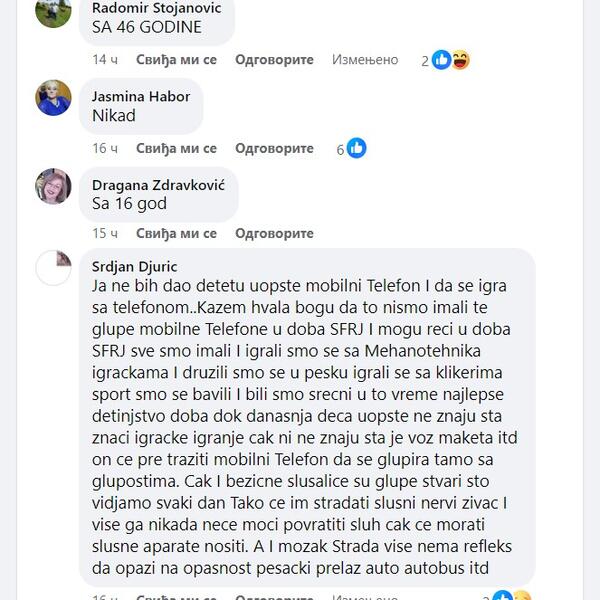Click like reaction icon on Radomir's comment
Image resolution: width=600 pixels, height=600 pixels.
point(441,60)
